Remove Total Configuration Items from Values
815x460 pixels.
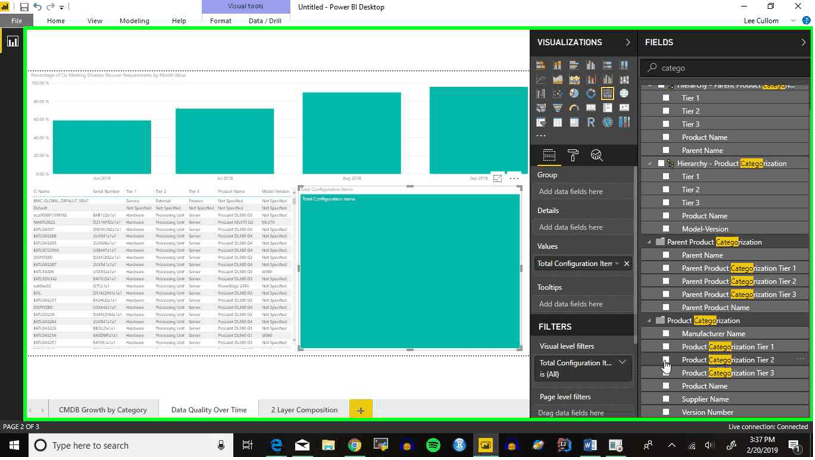pos(627,264)
